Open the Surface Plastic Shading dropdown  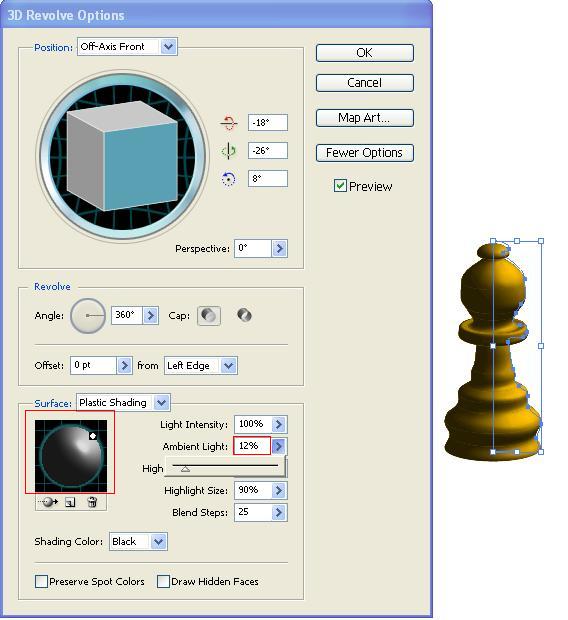pyautogui.click(x=123, y=403)
